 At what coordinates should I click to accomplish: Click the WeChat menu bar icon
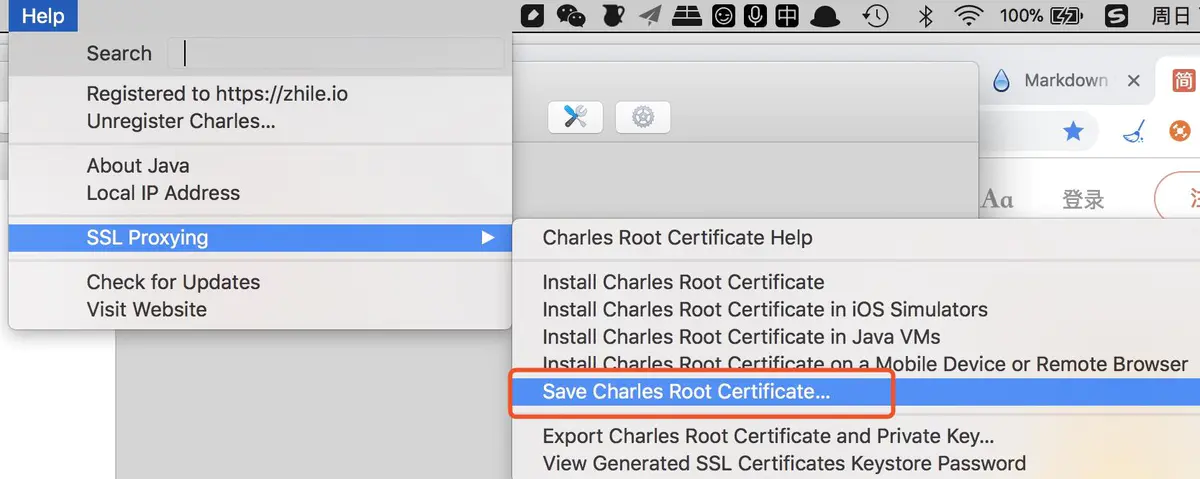tap(570, 16)
